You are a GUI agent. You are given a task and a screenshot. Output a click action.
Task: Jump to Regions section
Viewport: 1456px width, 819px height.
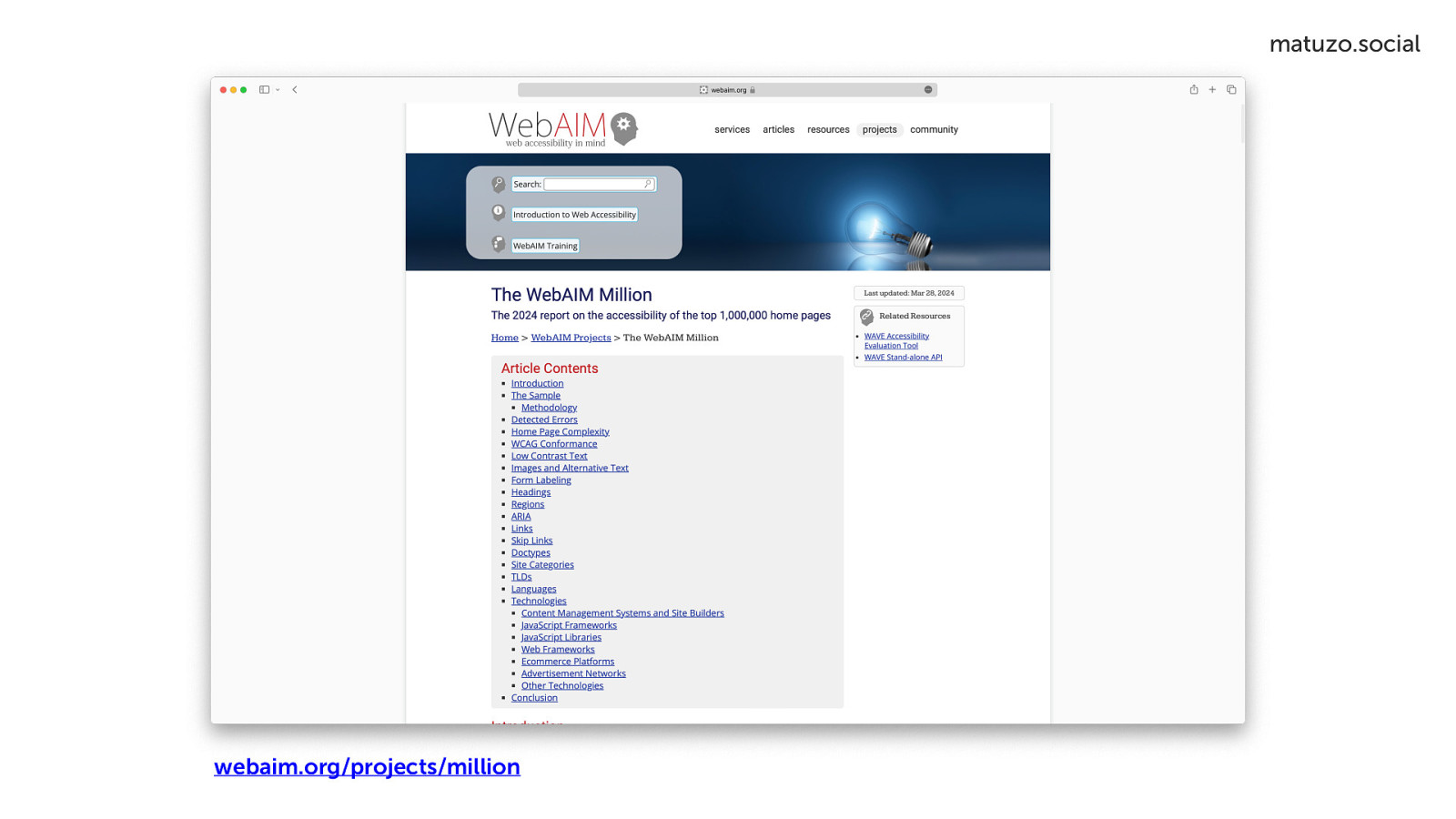(x=528, y=504)
